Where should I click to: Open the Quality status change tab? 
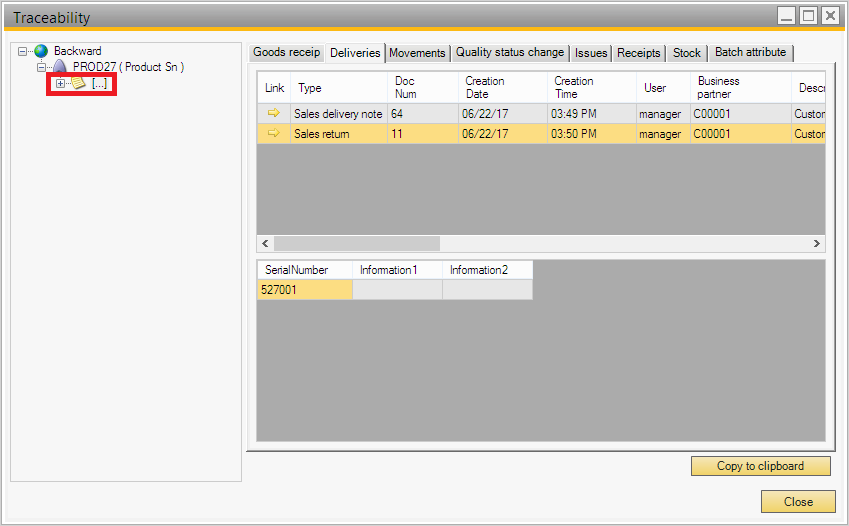coord(510,52)
